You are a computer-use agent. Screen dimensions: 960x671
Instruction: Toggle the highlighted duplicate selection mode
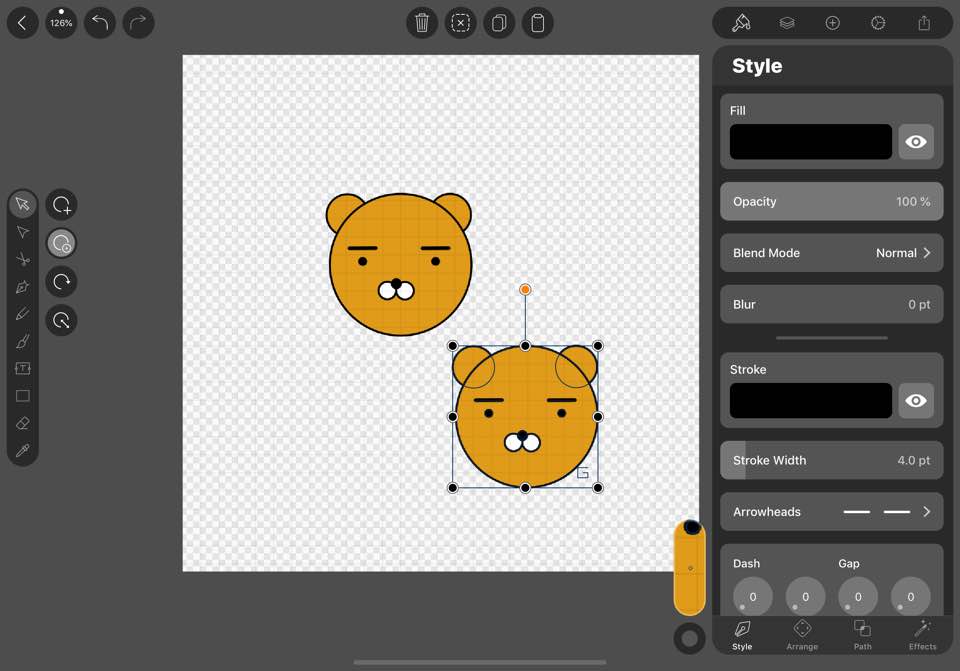(61, 243)
